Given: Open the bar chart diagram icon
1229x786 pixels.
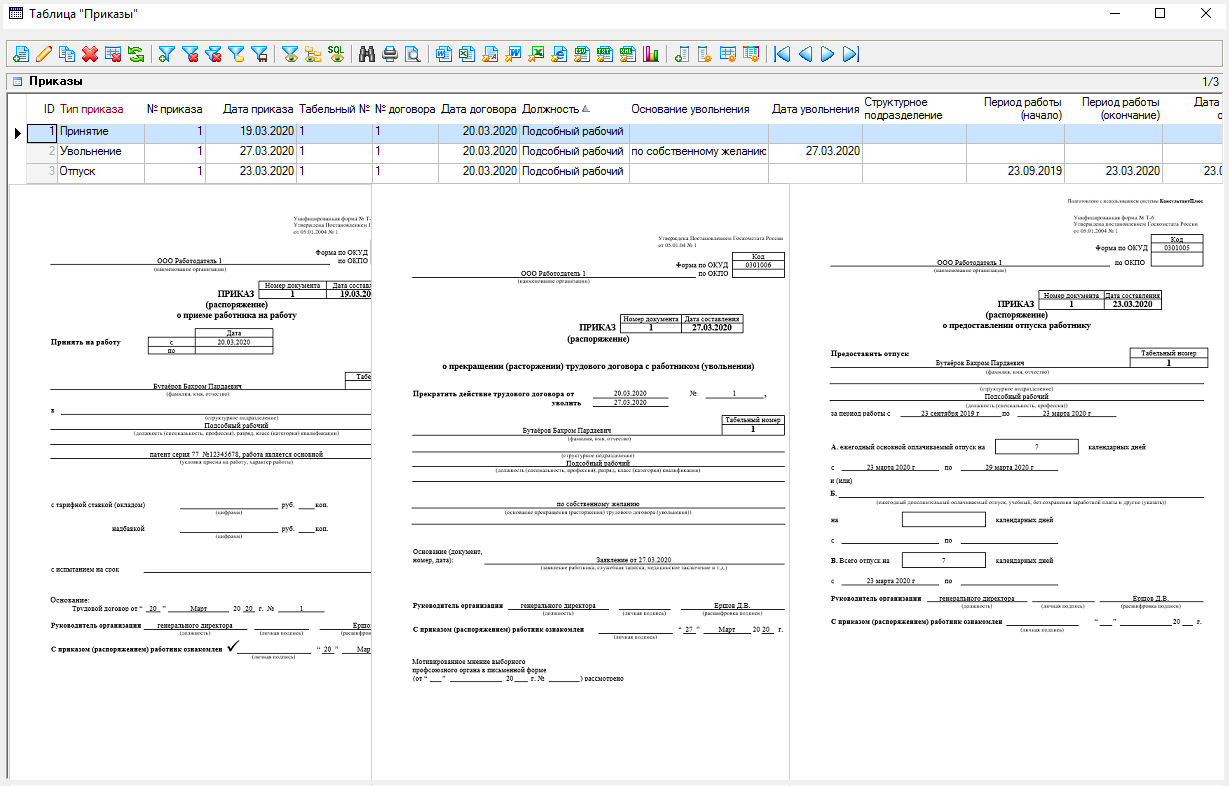Looking at the screenshot, I should coord(651,54).
